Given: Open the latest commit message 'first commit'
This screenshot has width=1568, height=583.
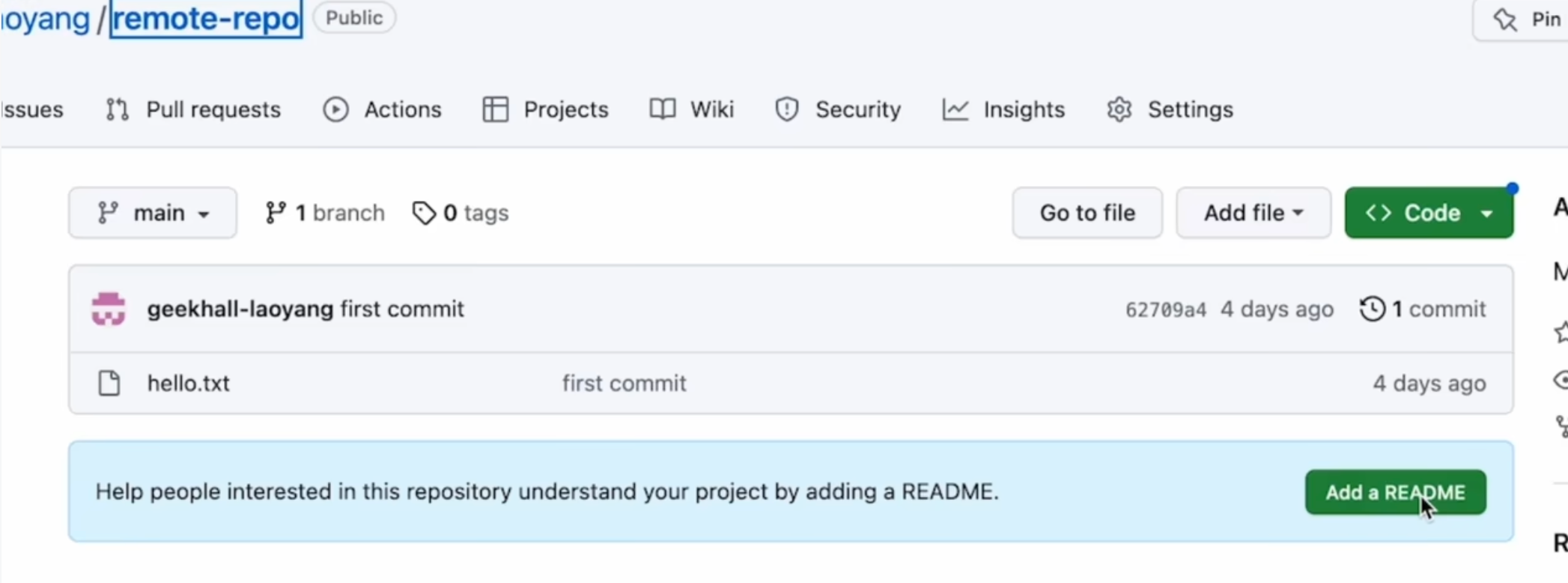Looking at the screenshot, I should tap(402, 309).
